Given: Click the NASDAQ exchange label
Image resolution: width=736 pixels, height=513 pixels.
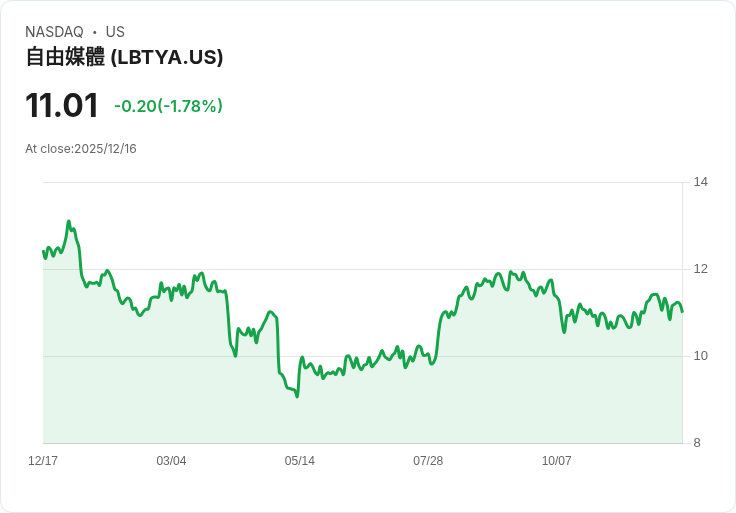Looking at the screenshot, I should 54,32.
